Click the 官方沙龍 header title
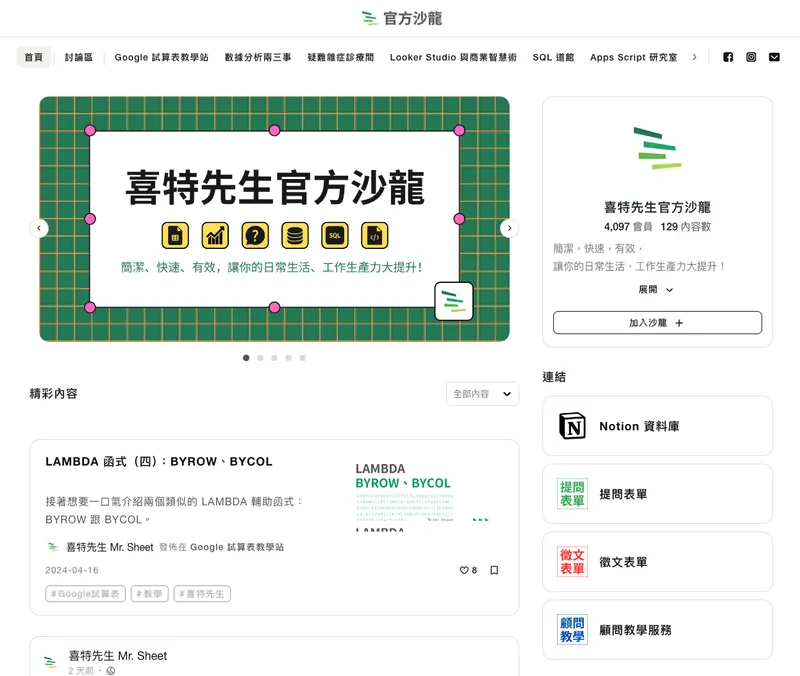Image resolution: width=800 pixels, height=676 pixels. tap(413, 18)
